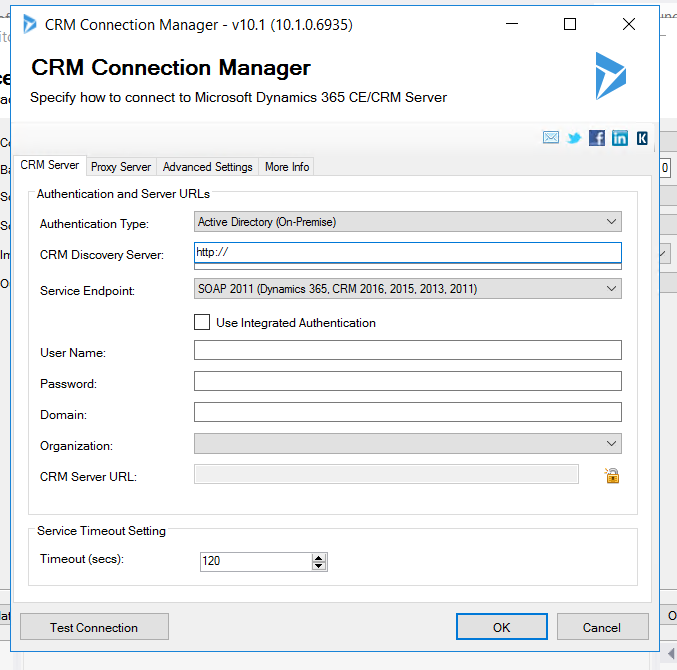Click the title bar application icon
The height and width of the screenshot is (670, 677).
click(x=30, y=24)
